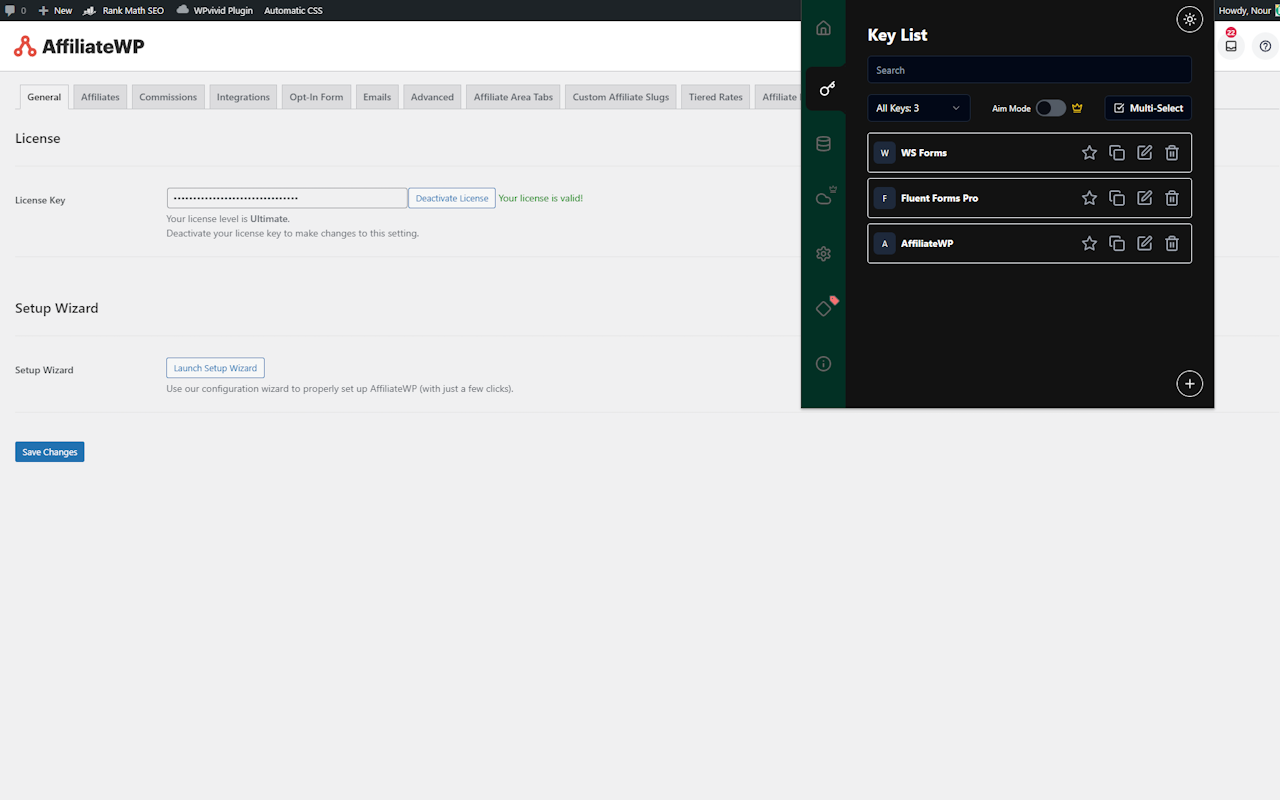
Task: Edit the WS Forms key
Action: point(1144,153)
